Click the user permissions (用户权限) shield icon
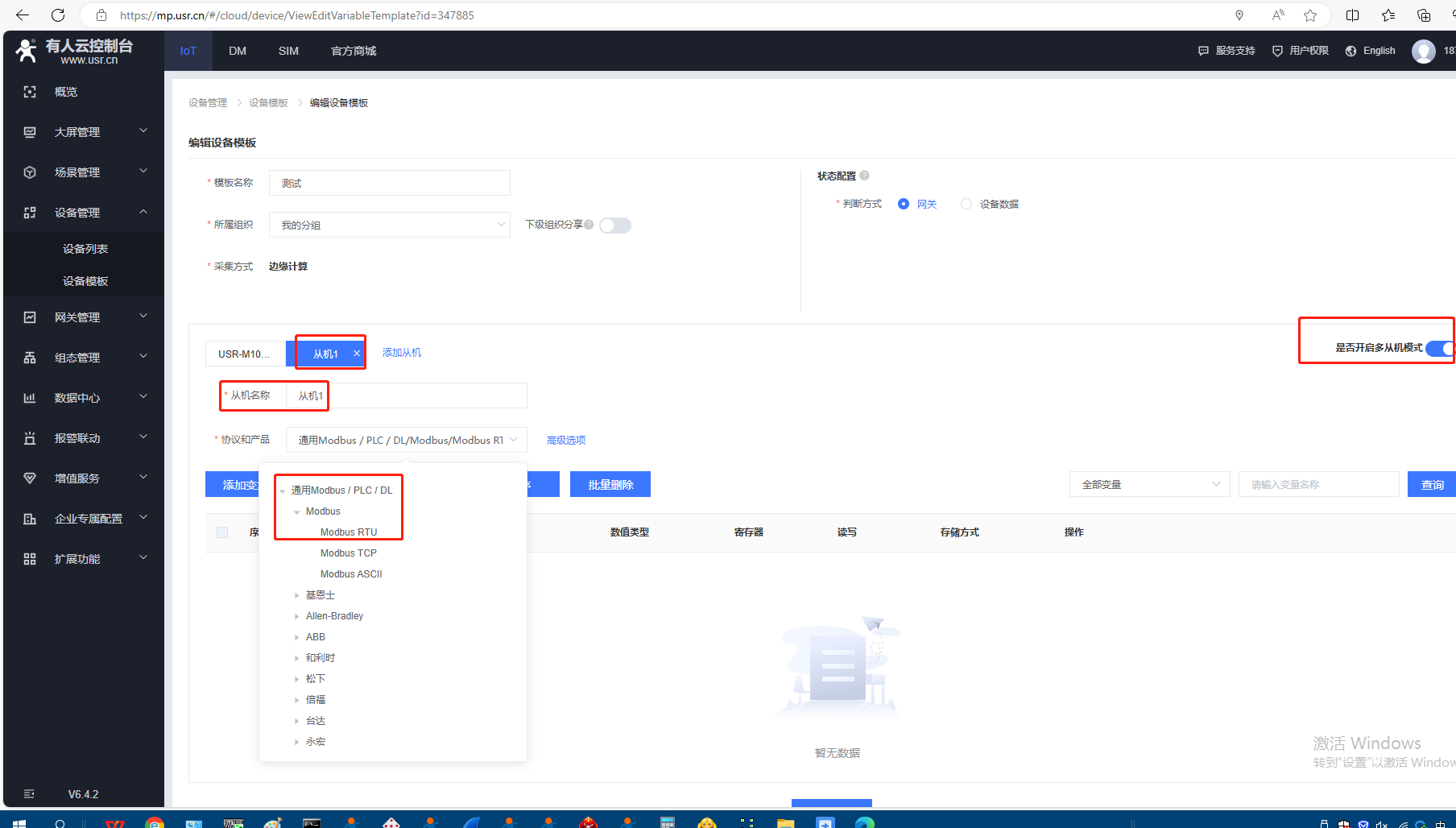Image resolution: width=1456 pixels, height=828 pixels. (x=1277, y=51)
